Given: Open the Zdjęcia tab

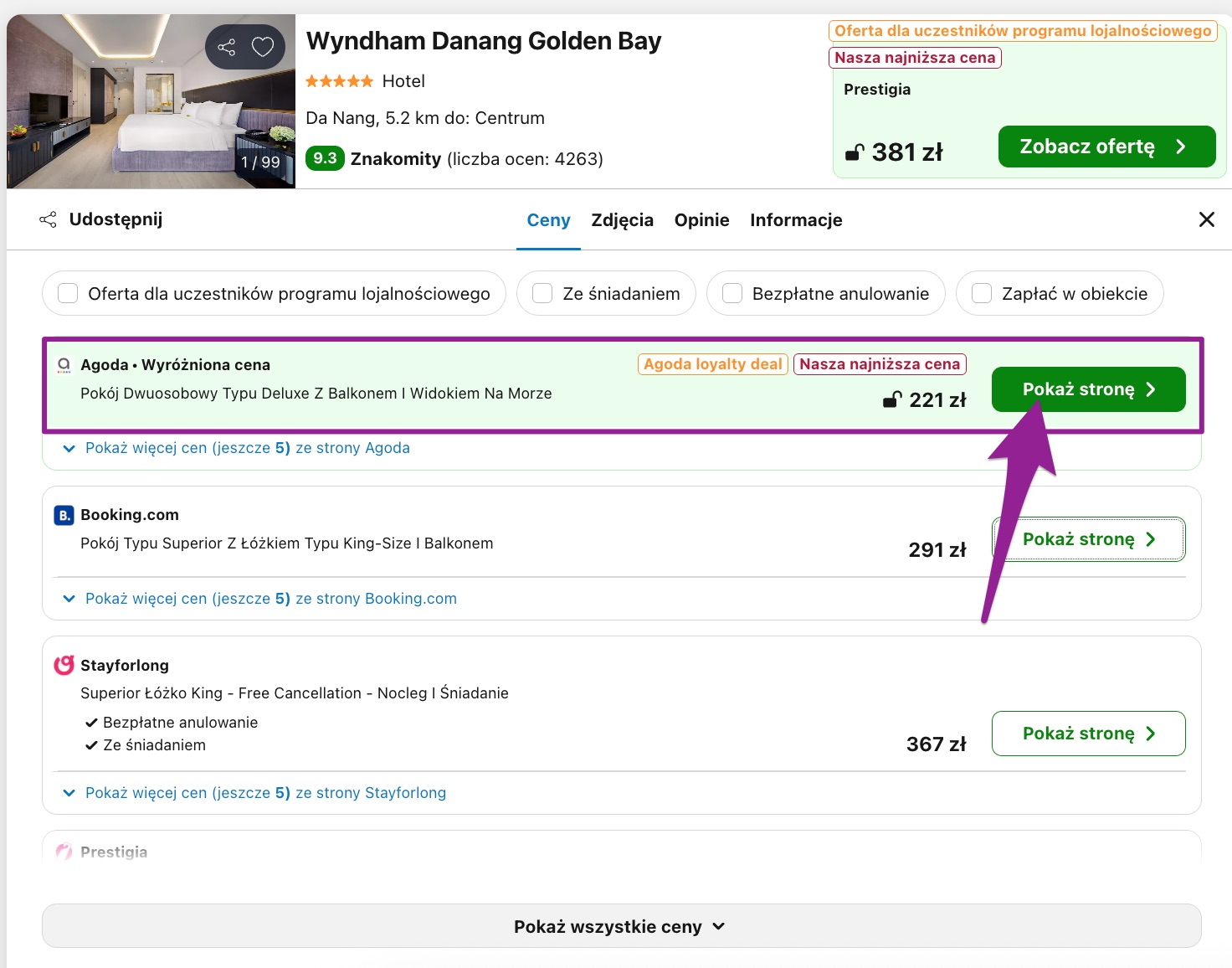Looking at the screenshot, I should (622, 220).
